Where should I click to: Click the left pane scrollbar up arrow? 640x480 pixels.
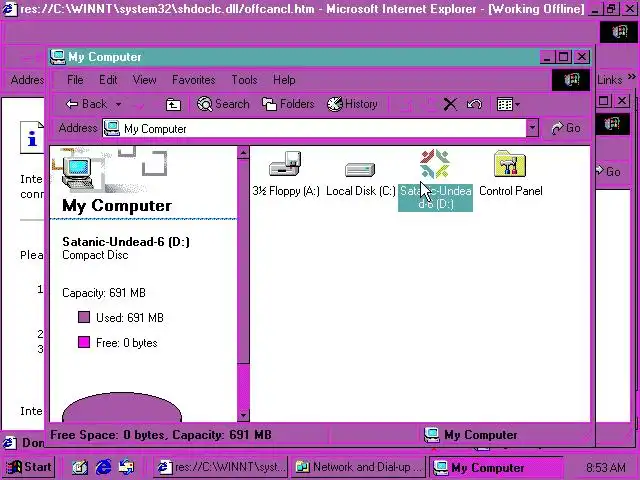(x=243, y=153)
